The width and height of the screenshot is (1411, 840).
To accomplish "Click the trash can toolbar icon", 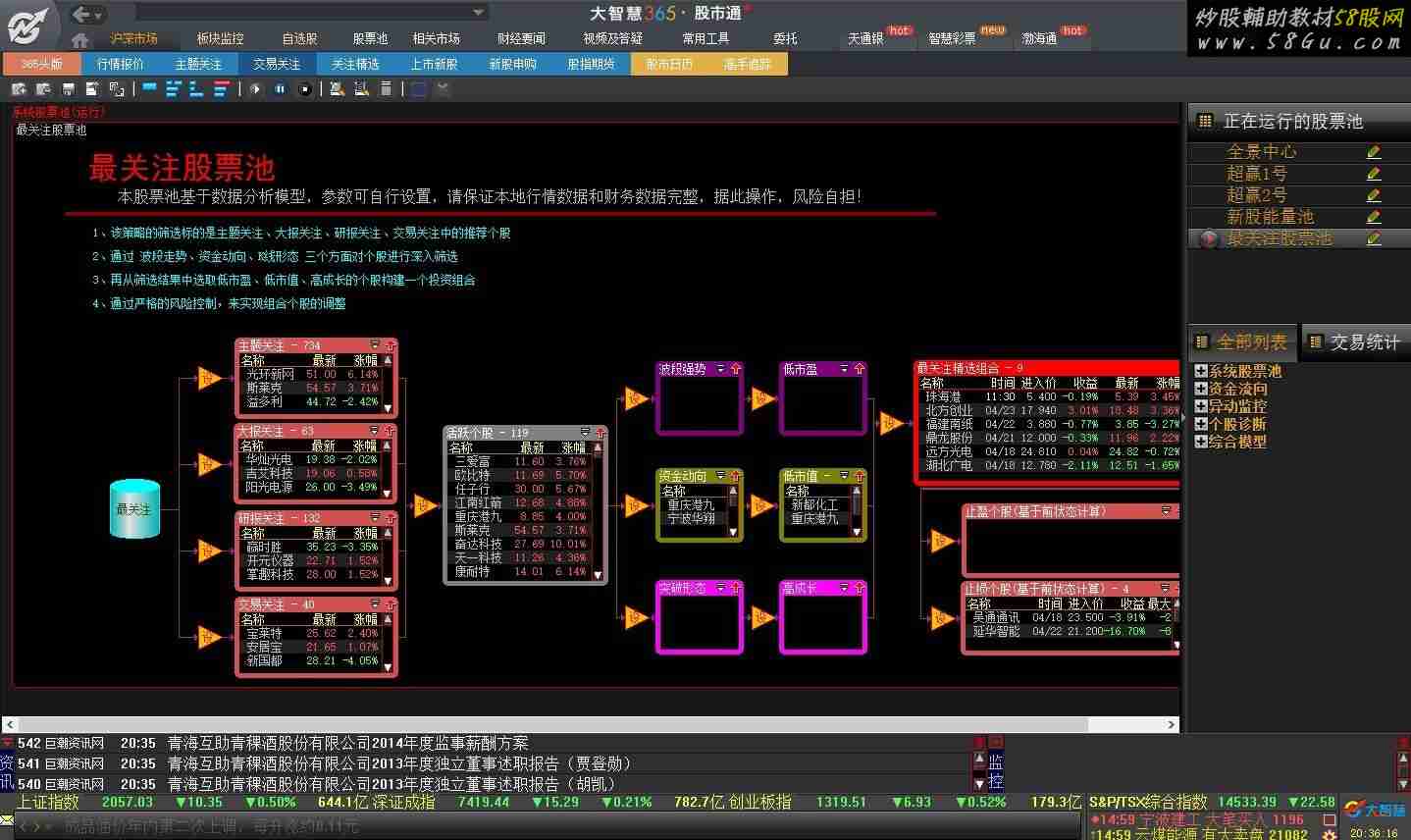I will 386,89.
